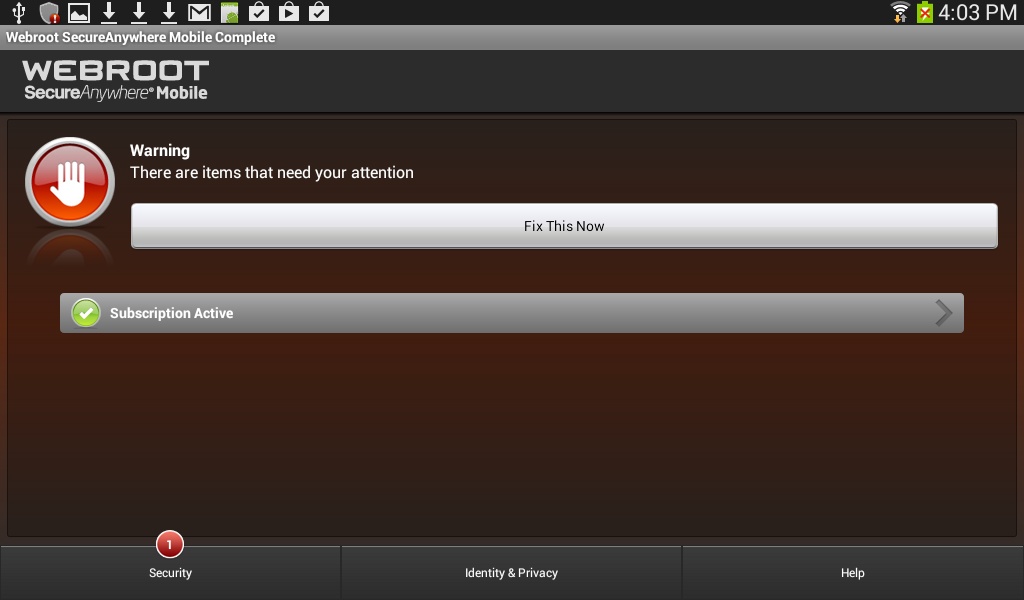Open the Gmail envelope notification icon
The width and height of the screenshot is (1024, 600).
[199, 12]
